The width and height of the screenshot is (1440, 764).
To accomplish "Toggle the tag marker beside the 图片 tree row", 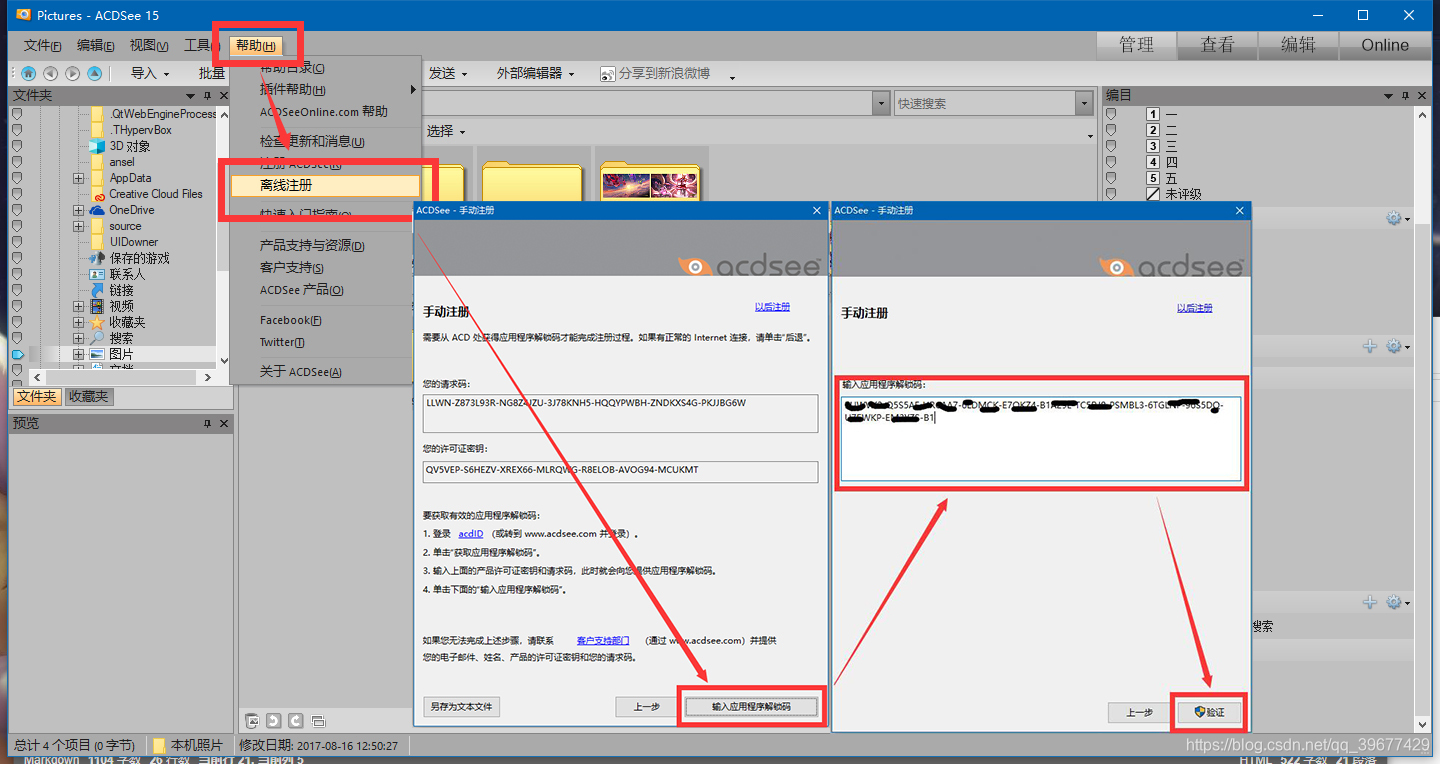I will click(17, 354).
